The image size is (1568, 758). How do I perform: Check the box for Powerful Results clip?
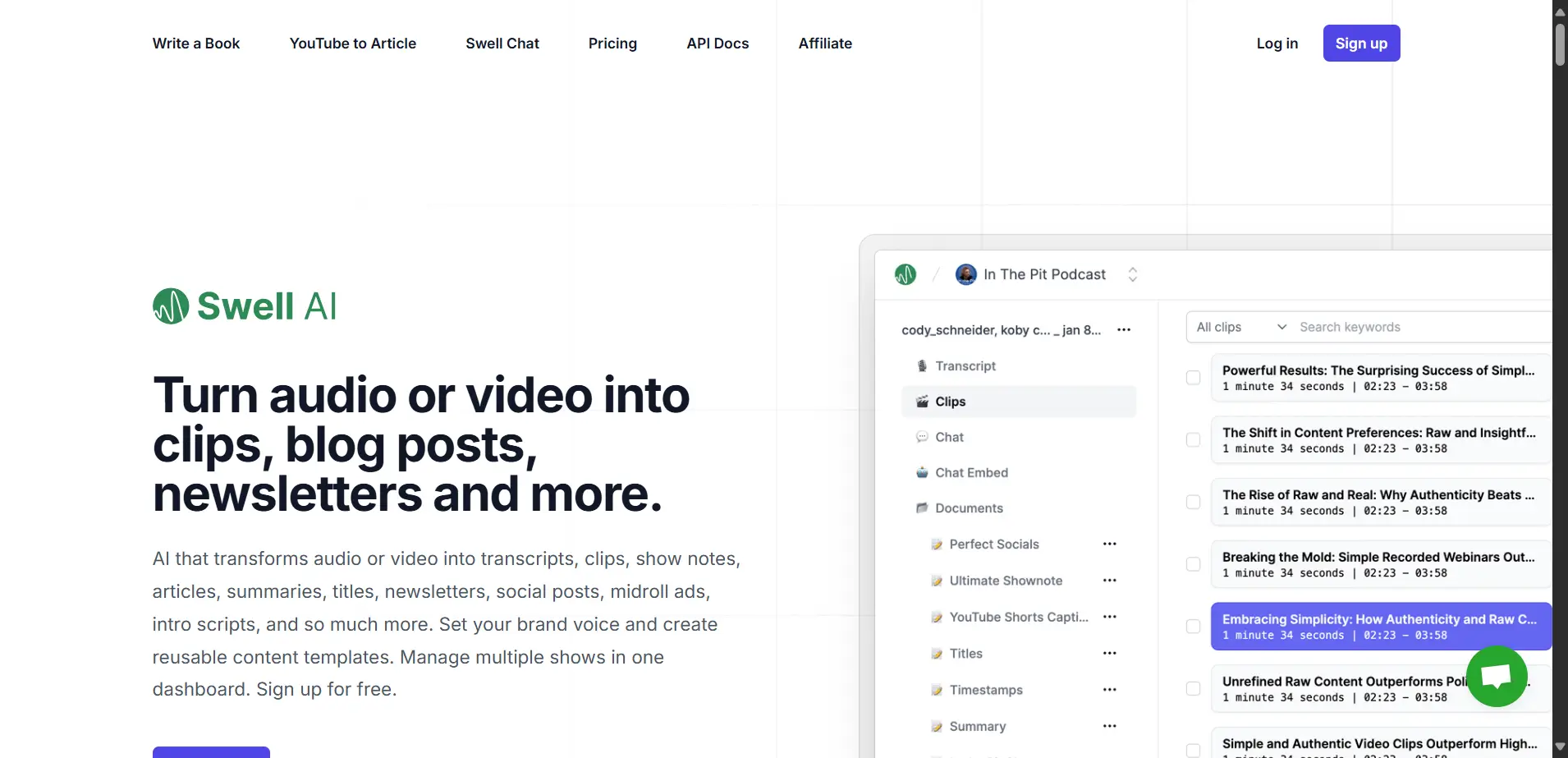[x=1193, y=378]
